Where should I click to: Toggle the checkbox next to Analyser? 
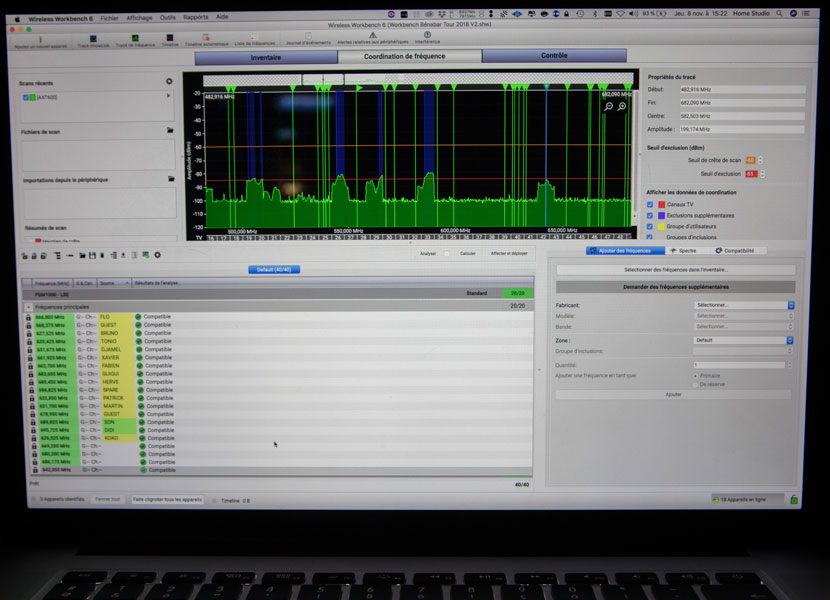[447, 254]
